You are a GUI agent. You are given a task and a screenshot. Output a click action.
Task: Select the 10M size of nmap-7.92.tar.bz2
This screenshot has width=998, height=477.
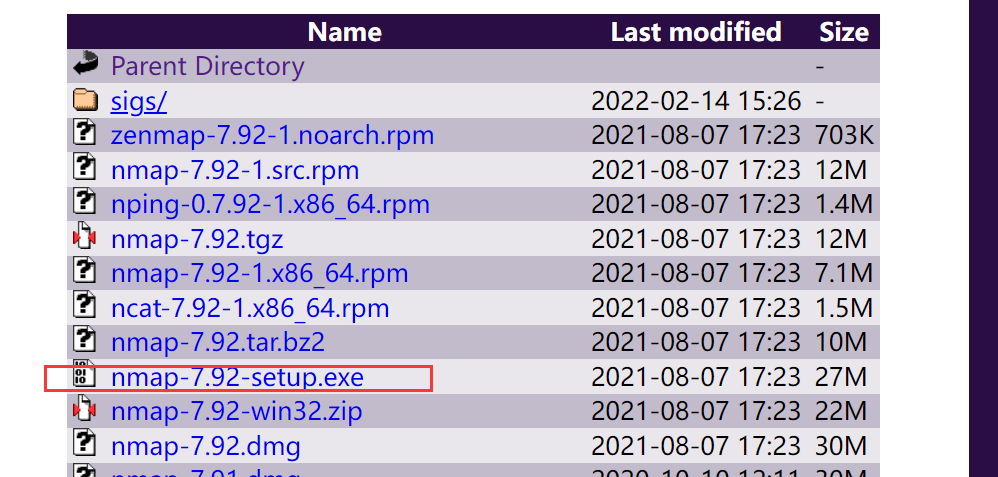(841, 342)
